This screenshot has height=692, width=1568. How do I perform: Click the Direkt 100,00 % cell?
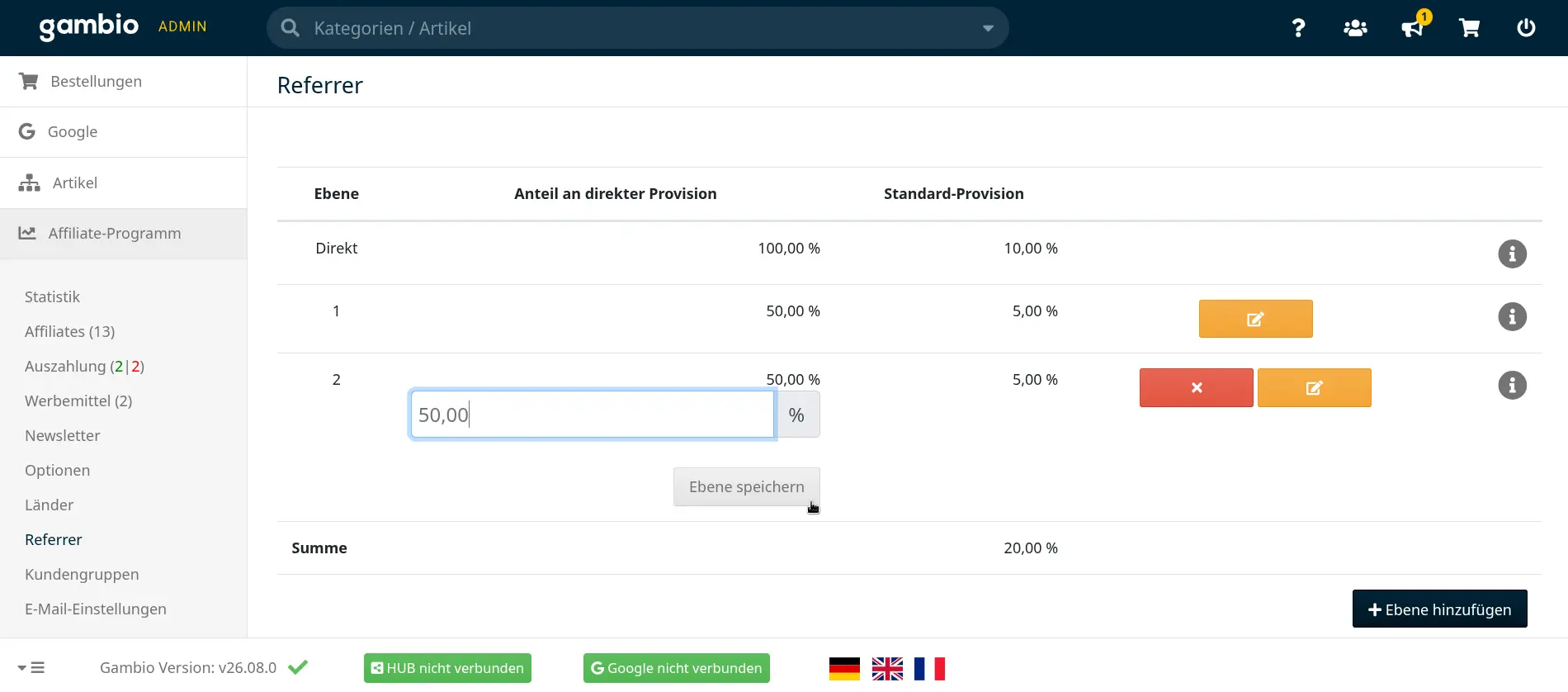pos(789,248)
